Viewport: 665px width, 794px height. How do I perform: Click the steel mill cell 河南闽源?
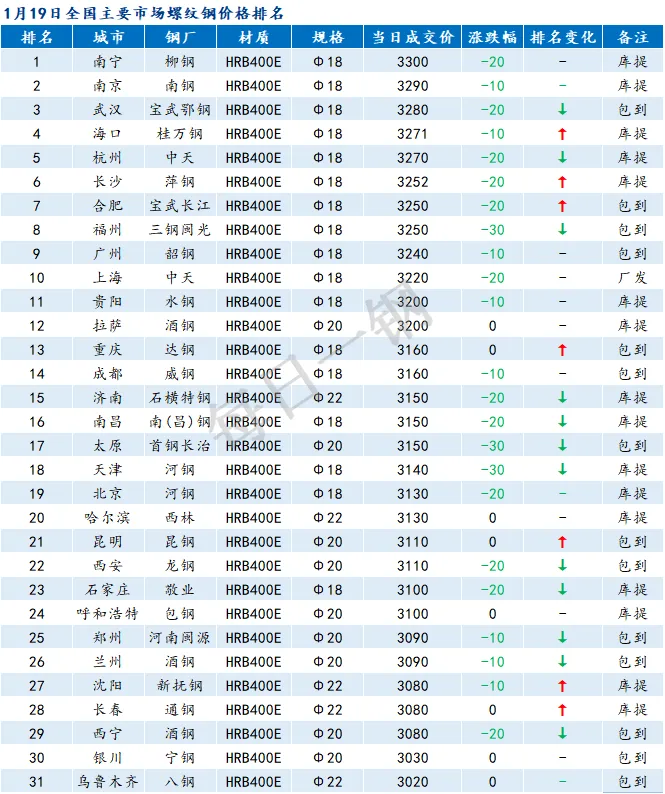180,638
